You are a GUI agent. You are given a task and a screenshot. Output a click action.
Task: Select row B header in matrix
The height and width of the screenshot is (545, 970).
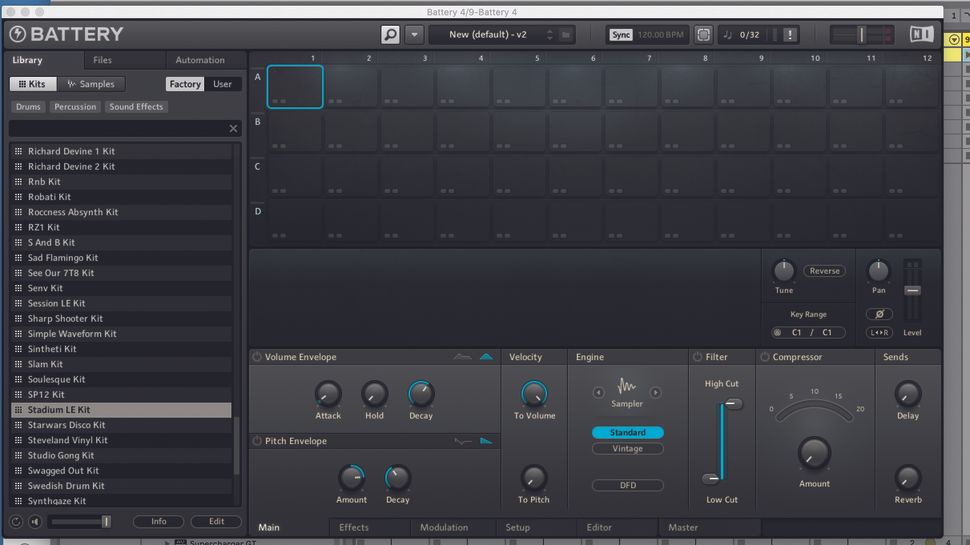click(257, 122)
